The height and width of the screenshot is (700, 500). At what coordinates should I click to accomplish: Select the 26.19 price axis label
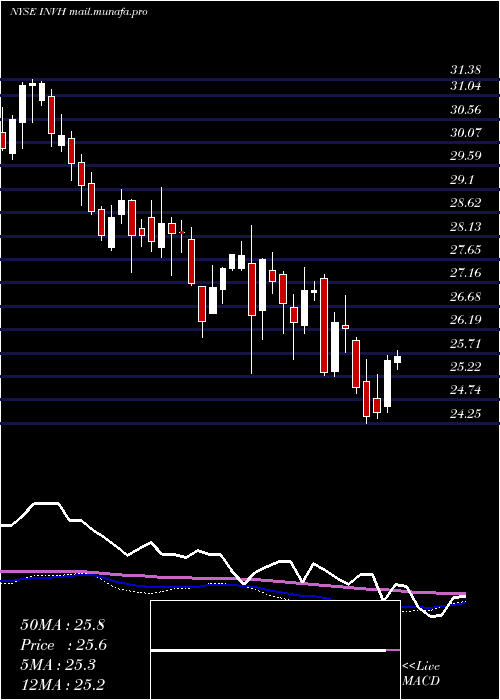[465, 320]
